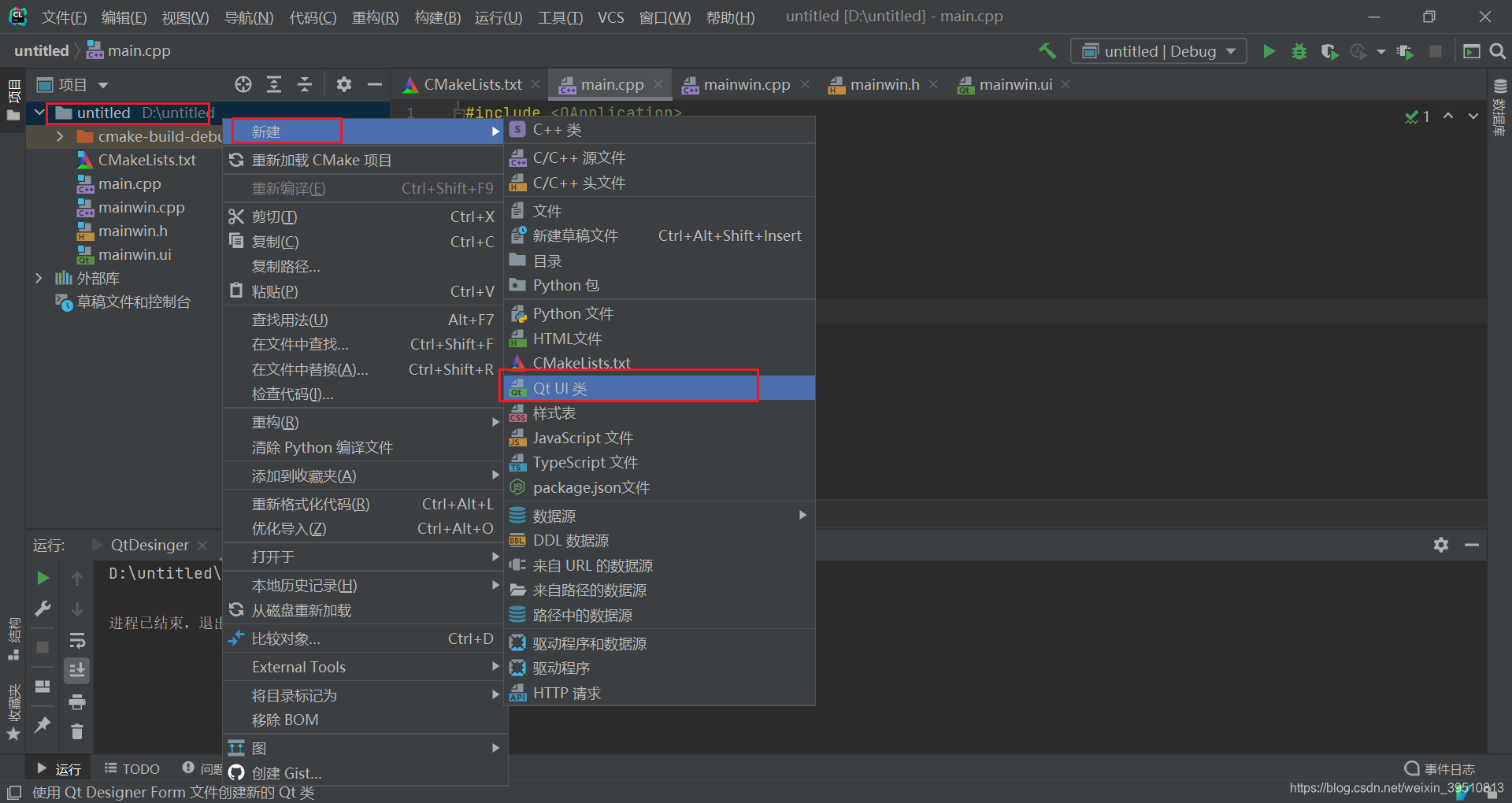
Task: Select C/C++ 头文件 entry
Action: point(659,183)
